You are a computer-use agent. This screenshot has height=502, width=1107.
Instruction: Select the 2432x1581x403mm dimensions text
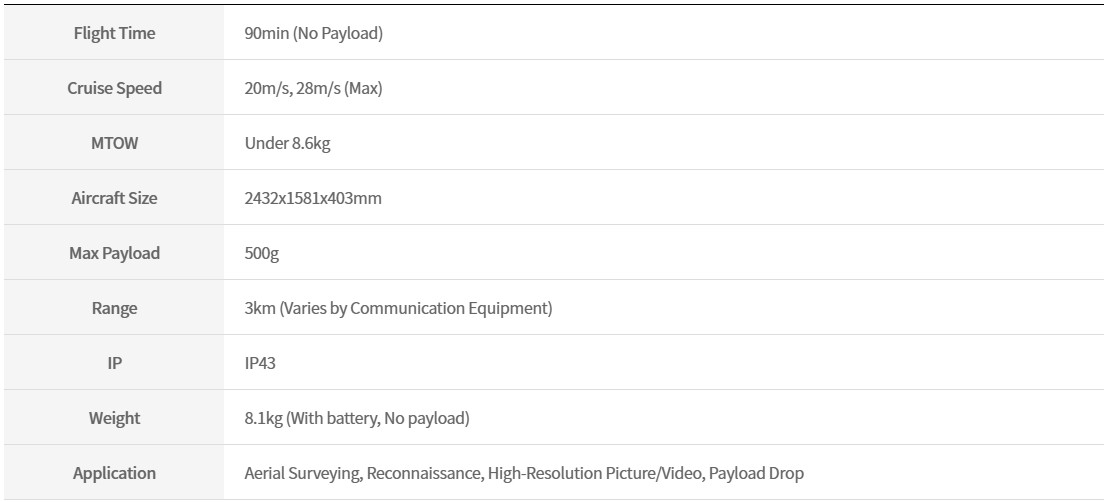[x=313, y=198]
